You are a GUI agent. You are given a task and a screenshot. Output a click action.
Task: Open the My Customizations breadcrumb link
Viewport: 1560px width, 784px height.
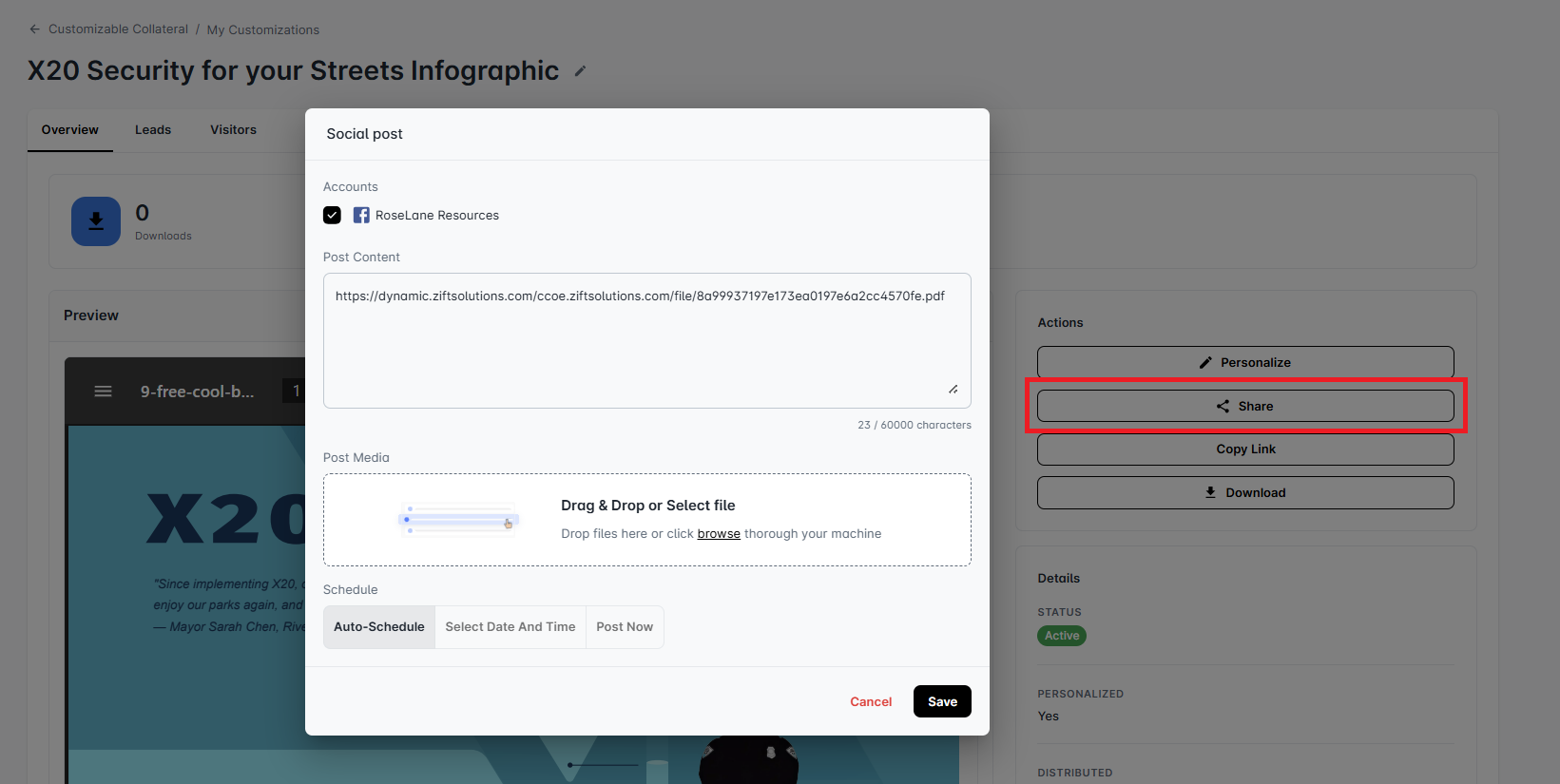tap(263, 30)
